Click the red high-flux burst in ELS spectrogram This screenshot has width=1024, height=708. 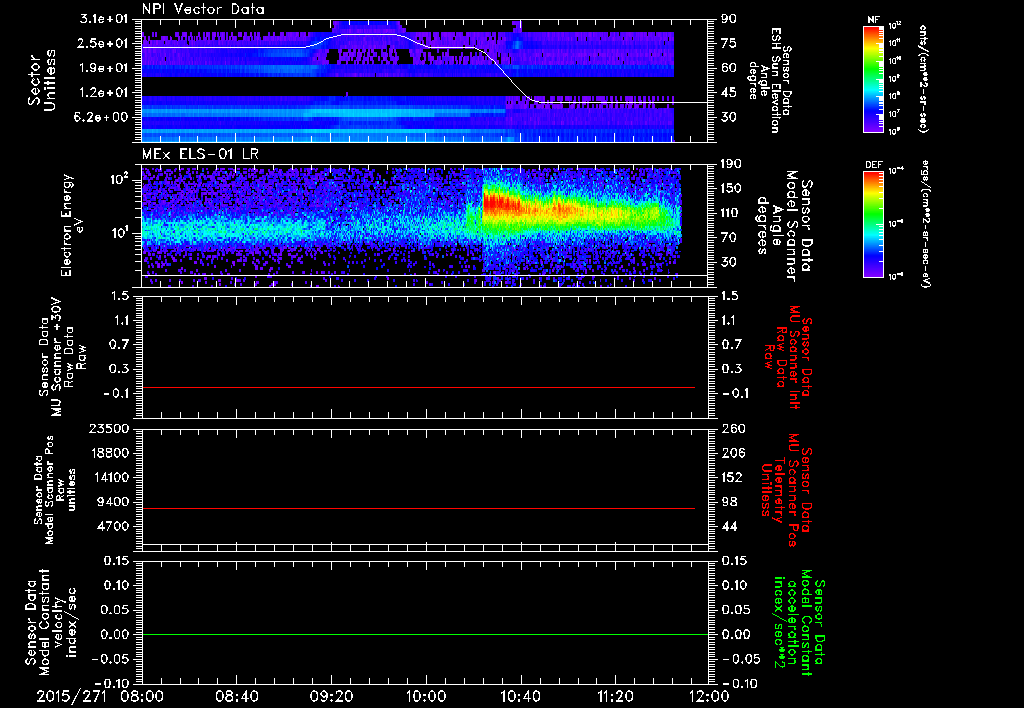pos(503,204)
